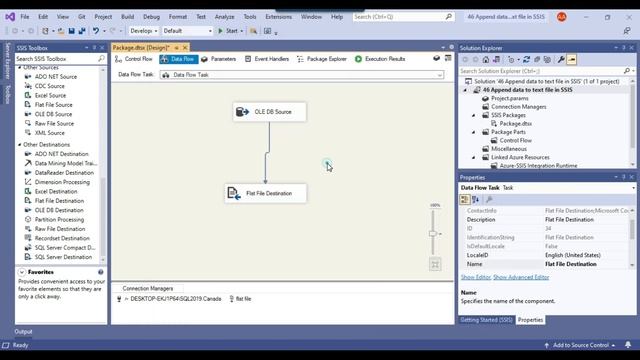Image resolution: width=640 pixels, height=360 pixels.
Task: Select Dimension Processing toolbox item
Action: [x=62, y=182]
